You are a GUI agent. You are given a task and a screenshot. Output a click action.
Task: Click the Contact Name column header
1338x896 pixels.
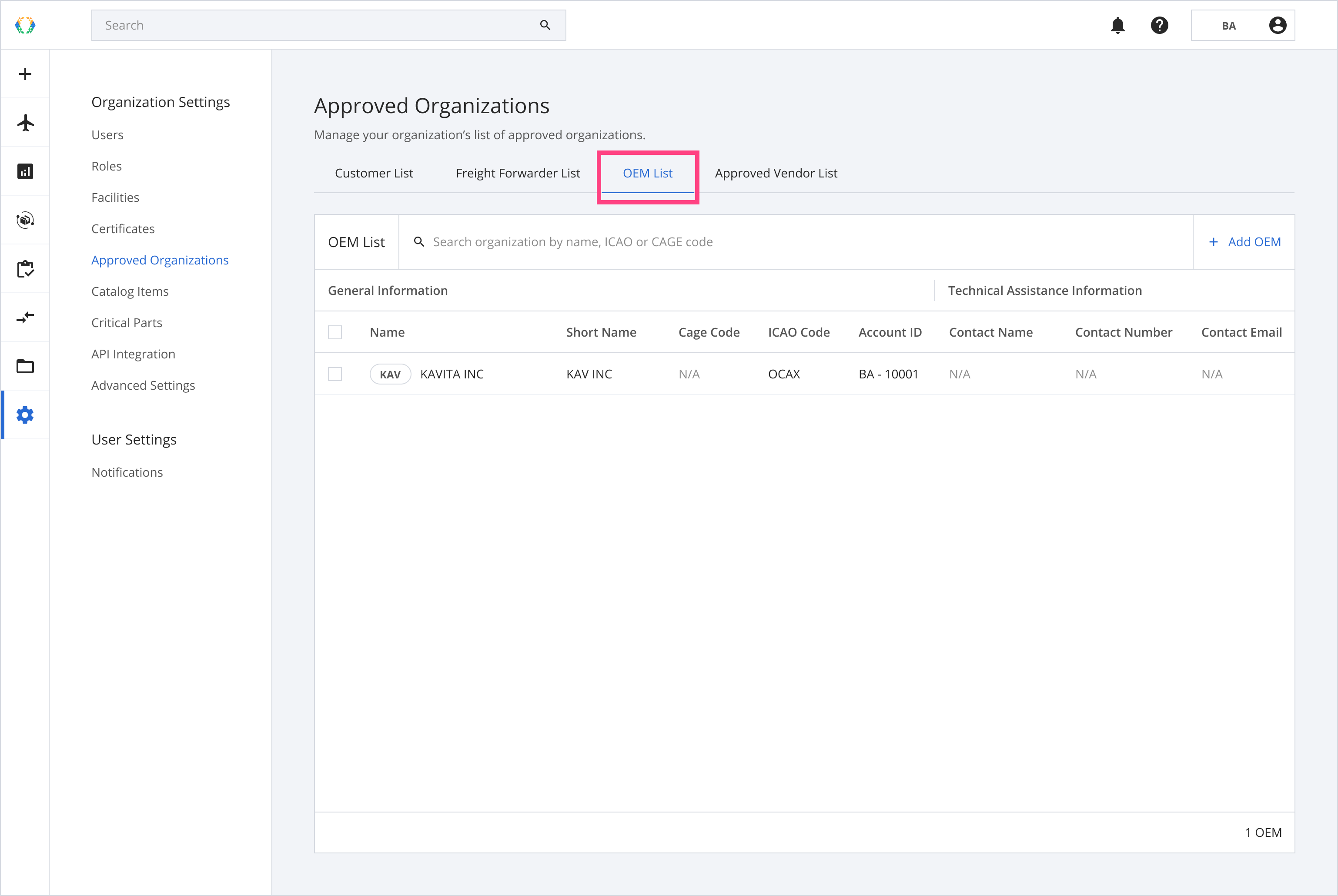[990, 332]
